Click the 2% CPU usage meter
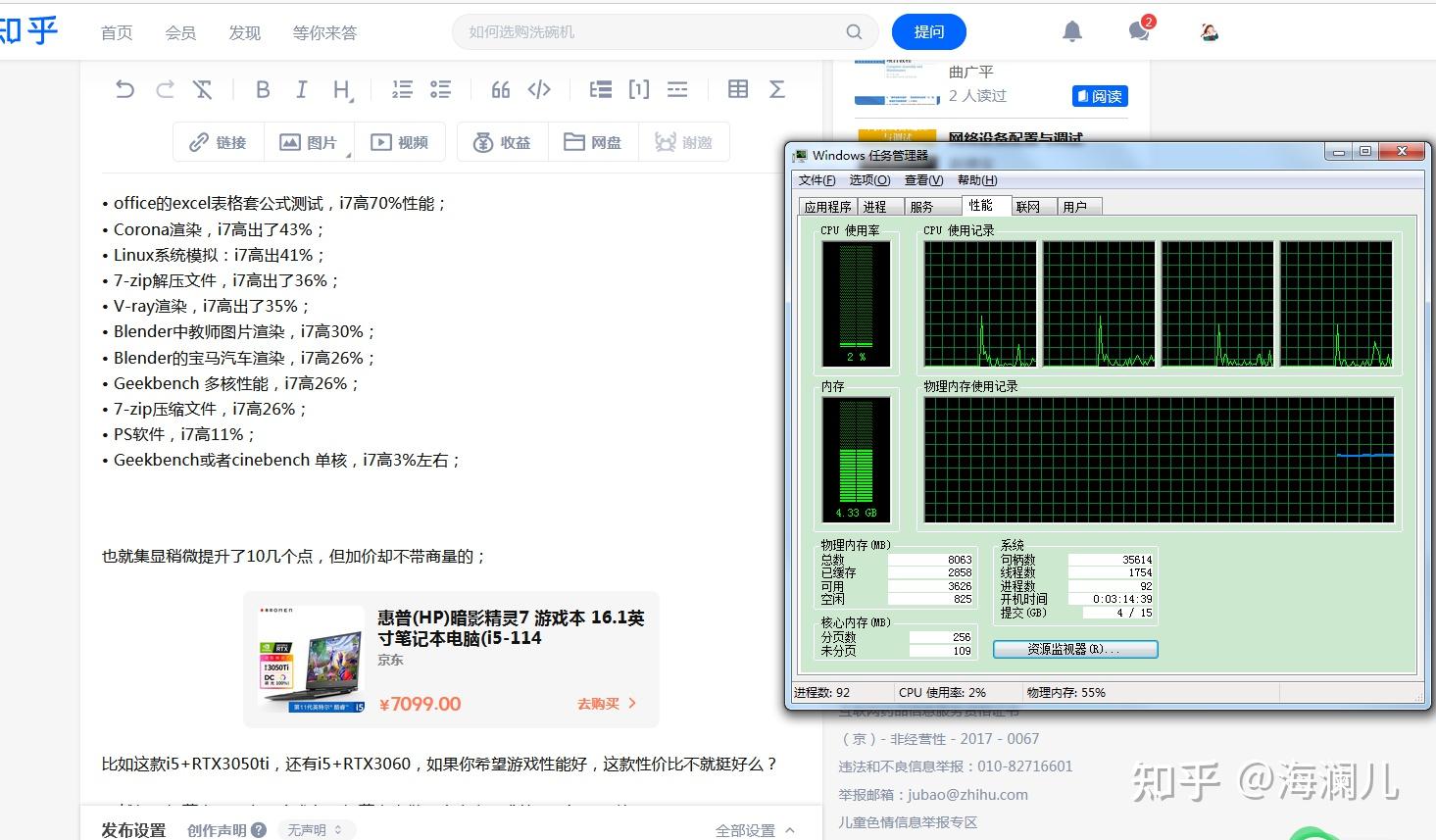1436x840 pixels. click(x=856, y=304)
